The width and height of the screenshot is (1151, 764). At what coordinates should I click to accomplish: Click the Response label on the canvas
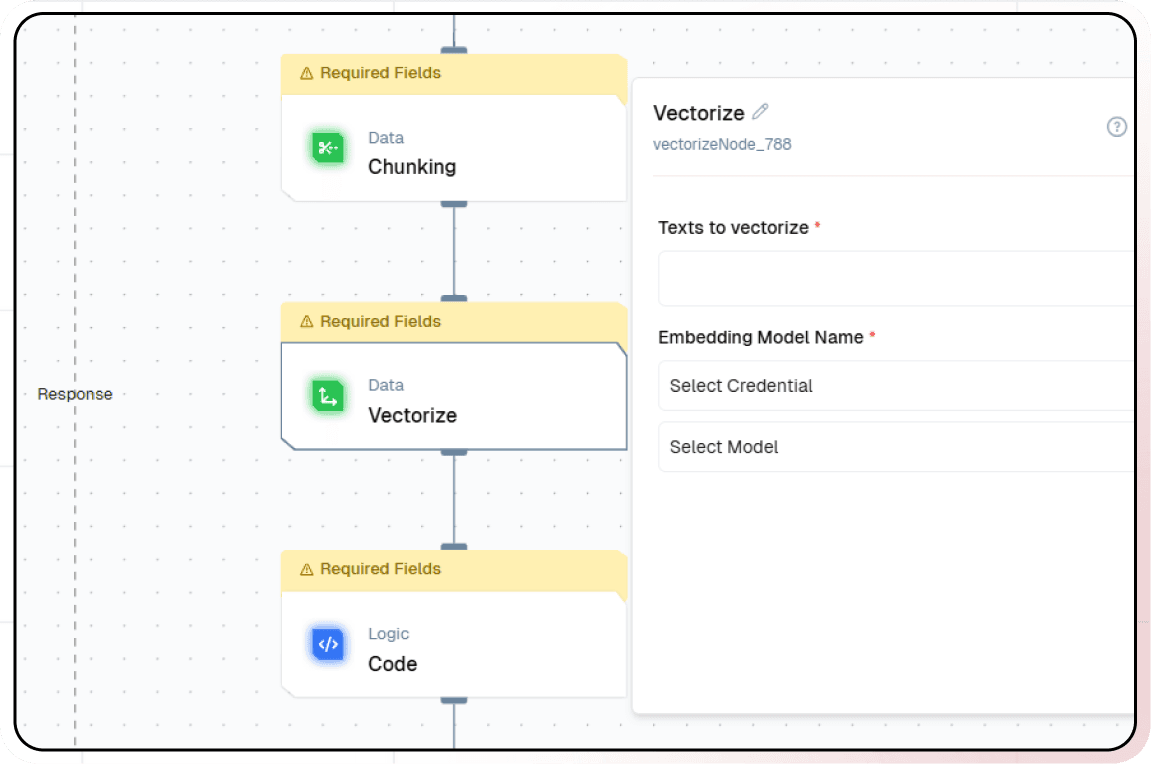pyautogui.click(x=75, y=394)
